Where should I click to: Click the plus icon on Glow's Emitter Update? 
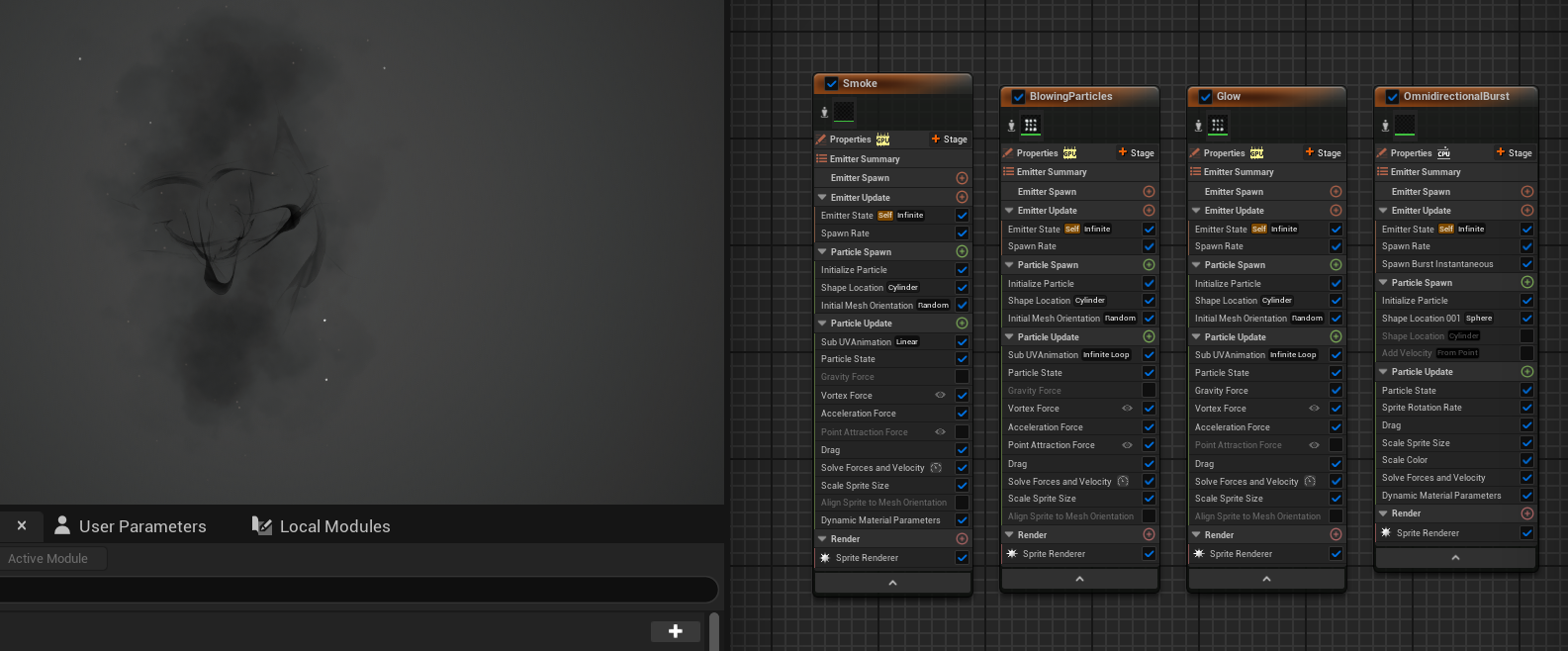[1336, 211]
